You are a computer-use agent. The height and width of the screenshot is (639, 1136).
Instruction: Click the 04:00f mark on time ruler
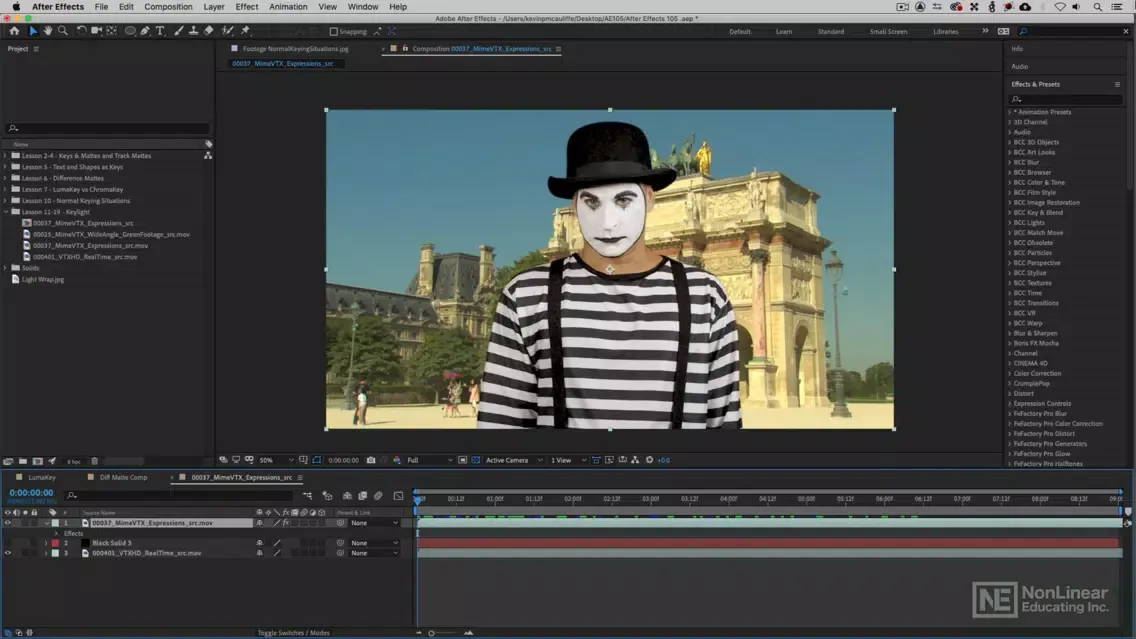click(728, 498)
